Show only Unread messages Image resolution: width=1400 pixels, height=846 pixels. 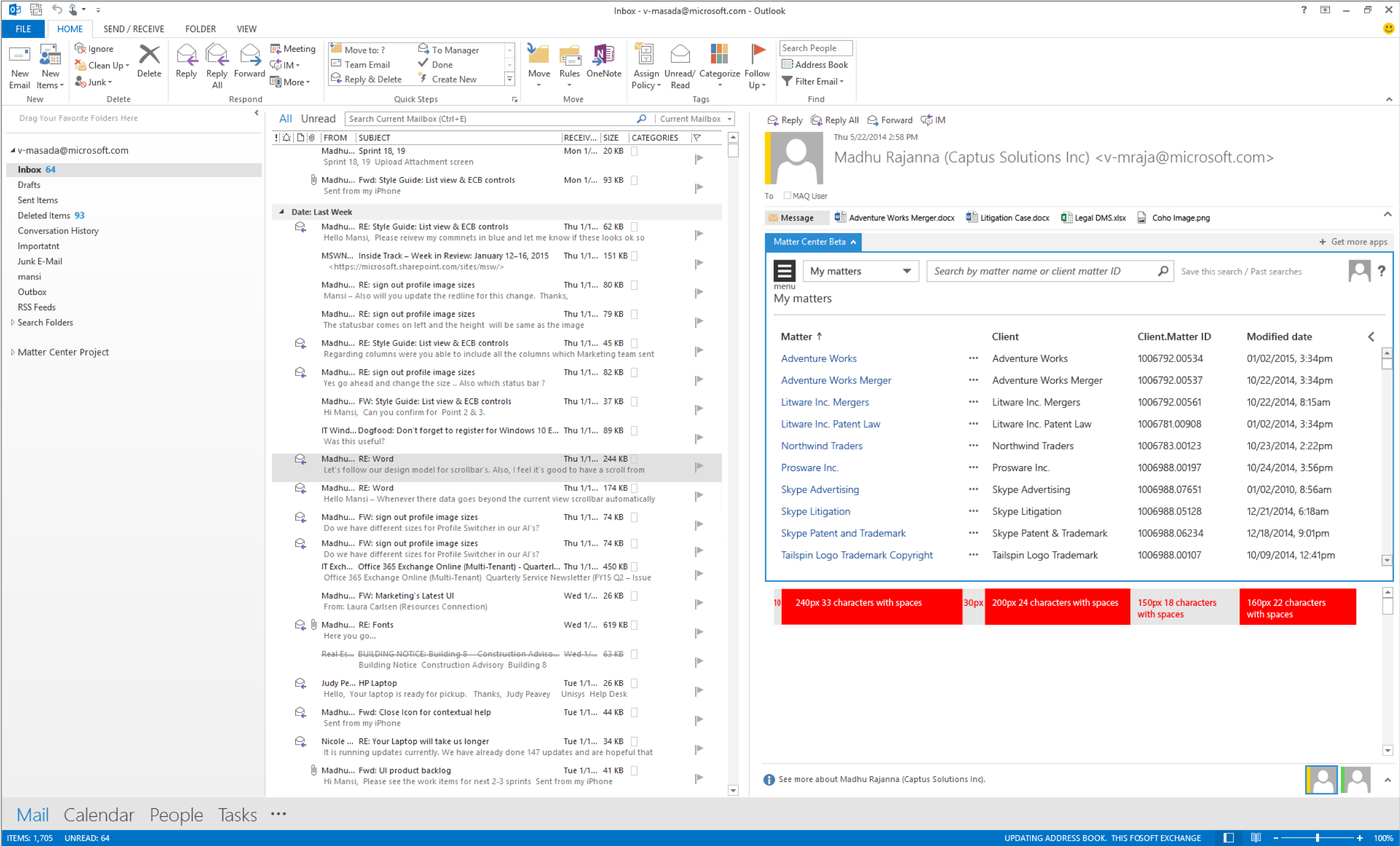[318, 119]
